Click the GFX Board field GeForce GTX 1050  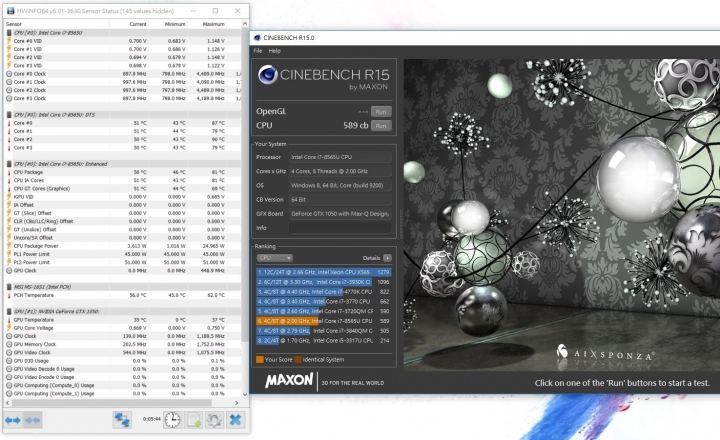coord(340,214)
